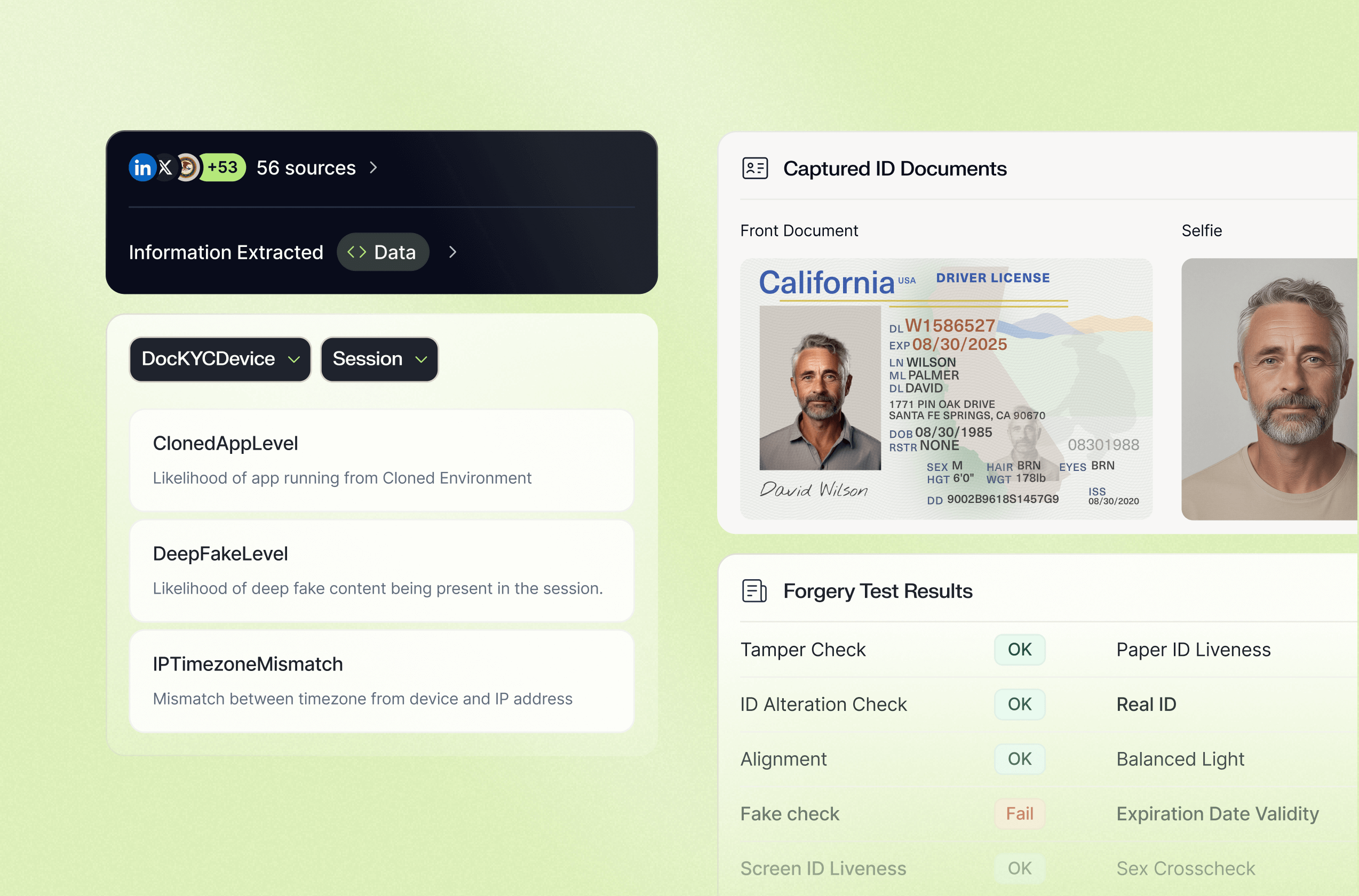The width and height of the screenshot is (1359, 896).
Task: Open the Session dropdown
Action: (379, 359)
